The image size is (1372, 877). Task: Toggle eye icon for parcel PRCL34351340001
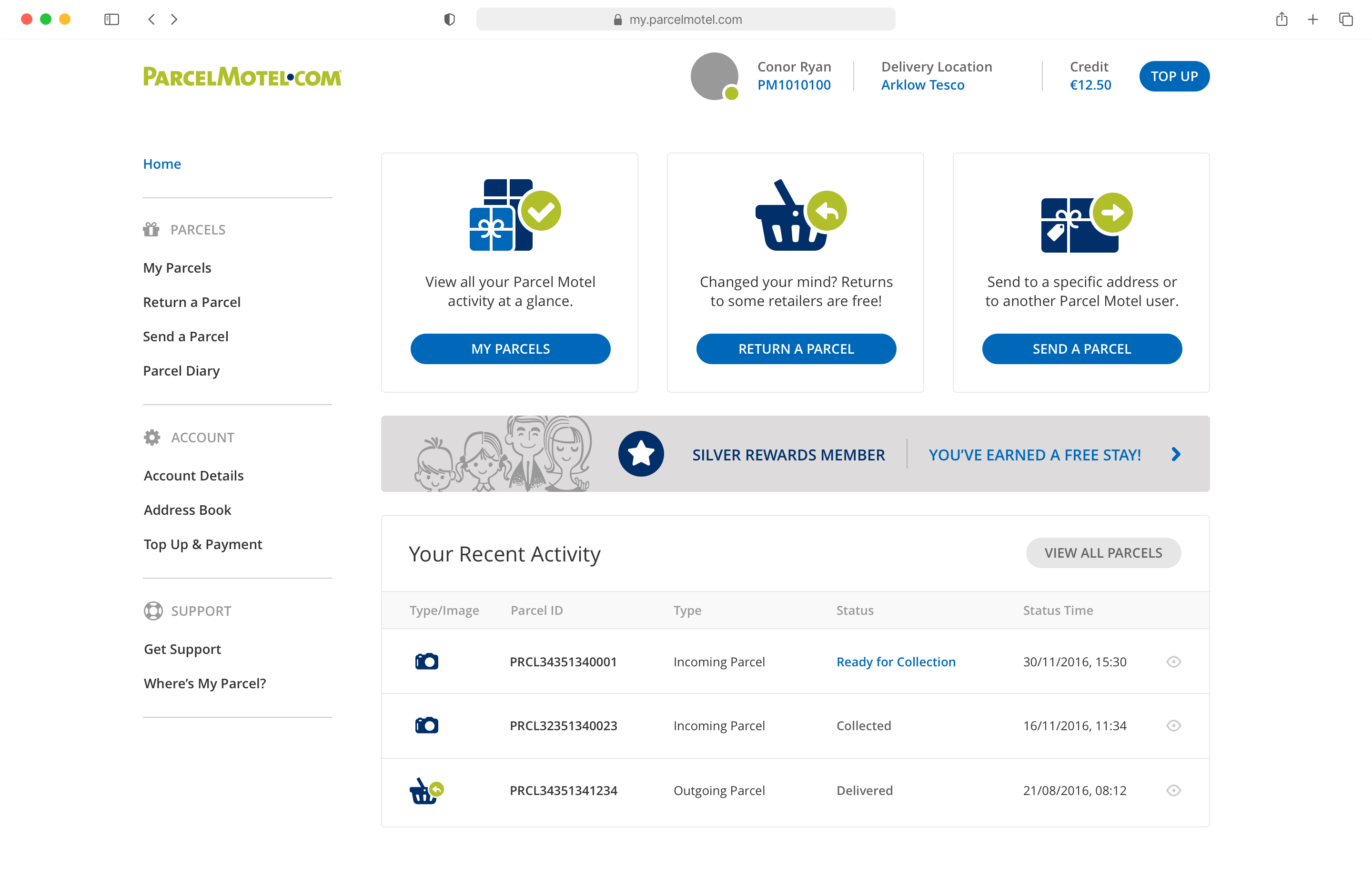[1174, 662]
